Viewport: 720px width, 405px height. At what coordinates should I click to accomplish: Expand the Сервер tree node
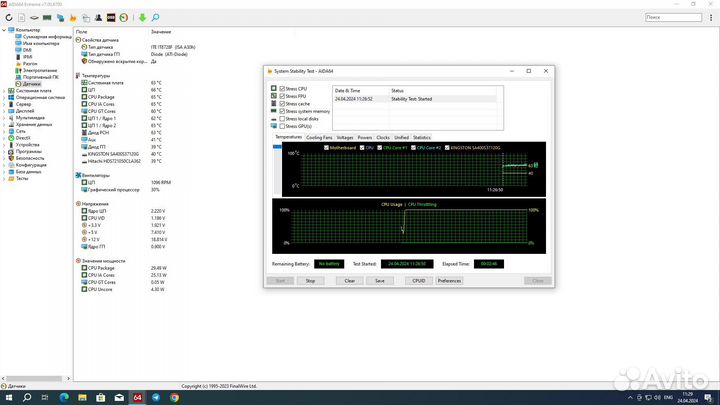[4, 104]
